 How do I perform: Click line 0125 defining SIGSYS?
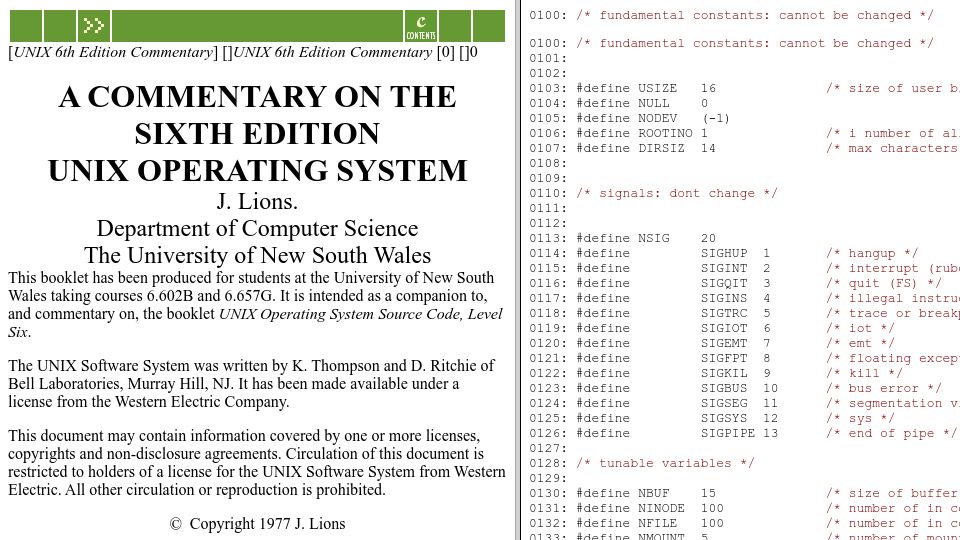point(712,418)
